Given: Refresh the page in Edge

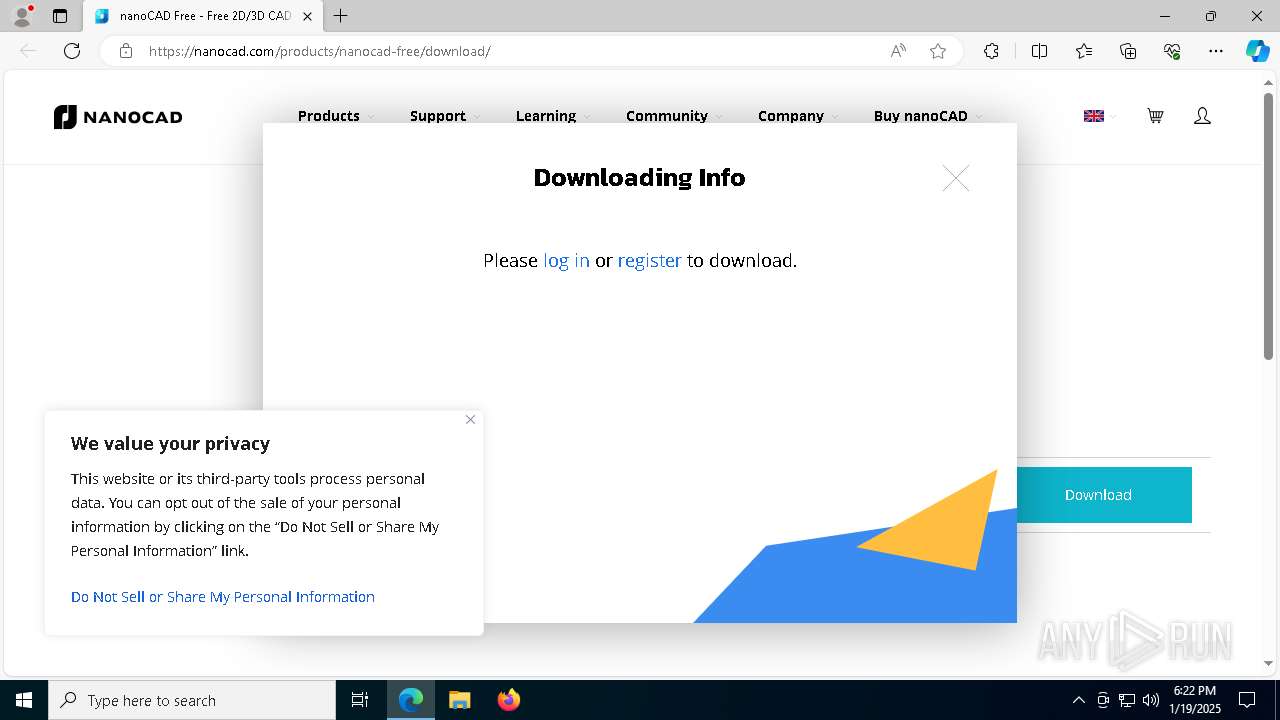Looking at the screenshot, I should point(72,51).
